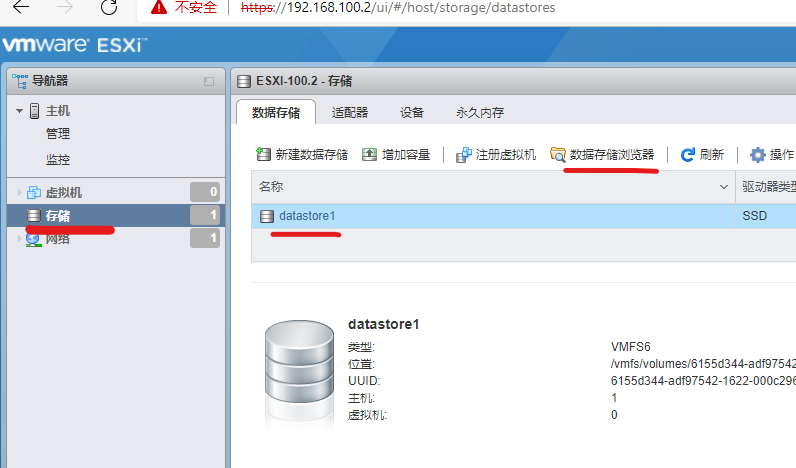The image size is (796, 468).
Task: Open the datastore1 link
Action: point(307,216)
